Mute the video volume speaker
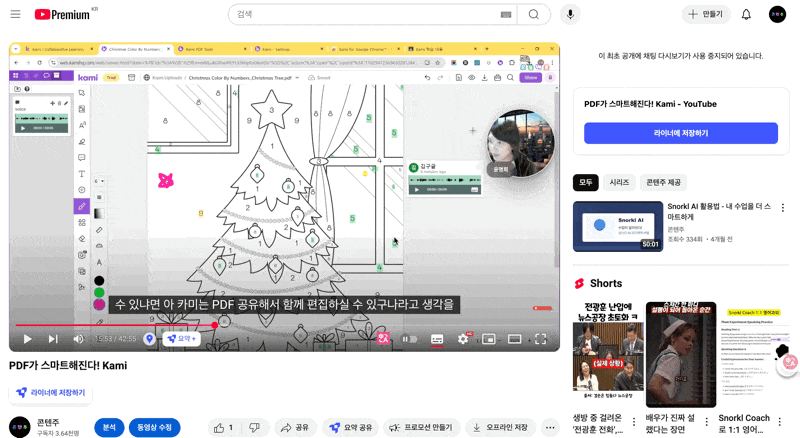Viewport: 800px width, 438px height. coord(78,339)
